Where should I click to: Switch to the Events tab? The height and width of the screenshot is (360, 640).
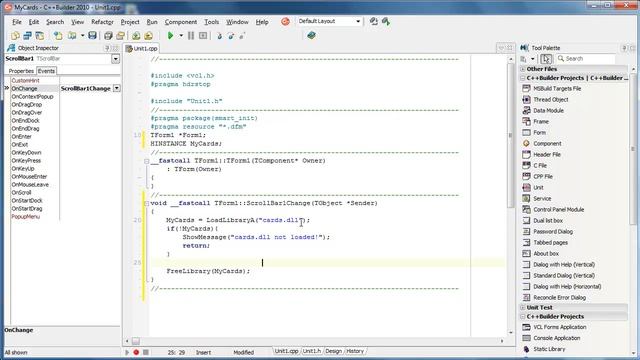tap(46, 71)
